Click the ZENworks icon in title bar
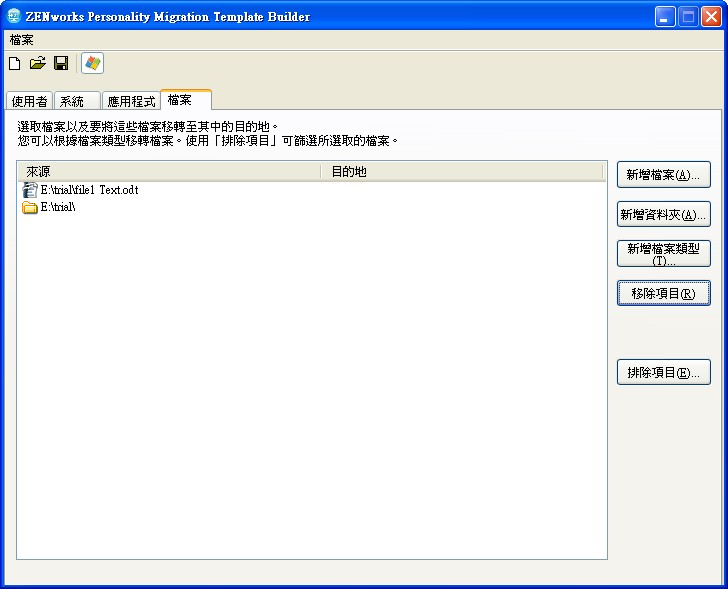This screenshot has height=589, width=728. 14,16
